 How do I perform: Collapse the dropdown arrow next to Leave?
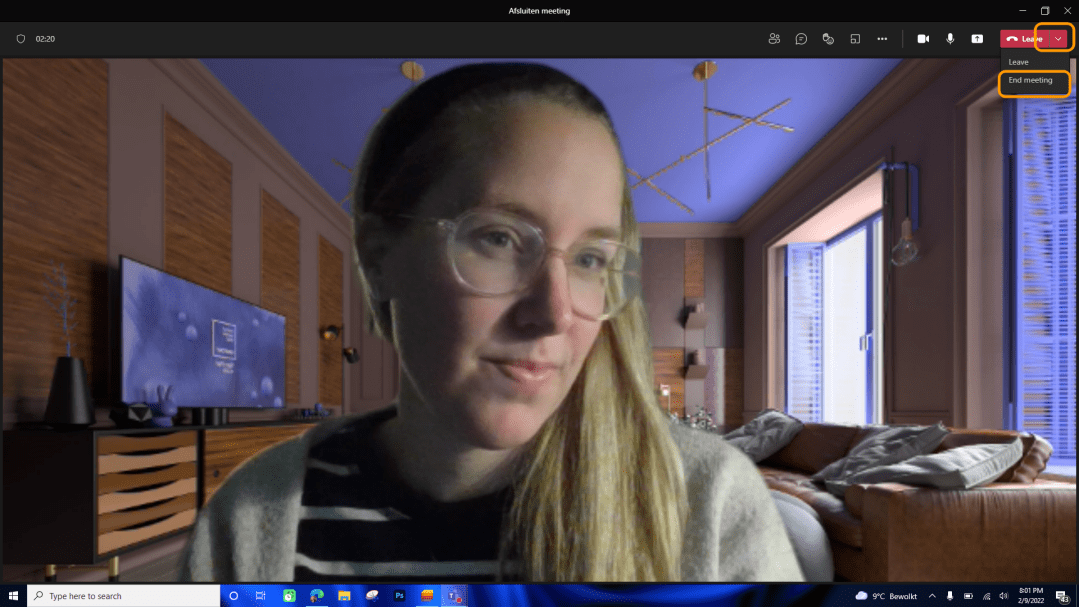tap(1058, 39)
